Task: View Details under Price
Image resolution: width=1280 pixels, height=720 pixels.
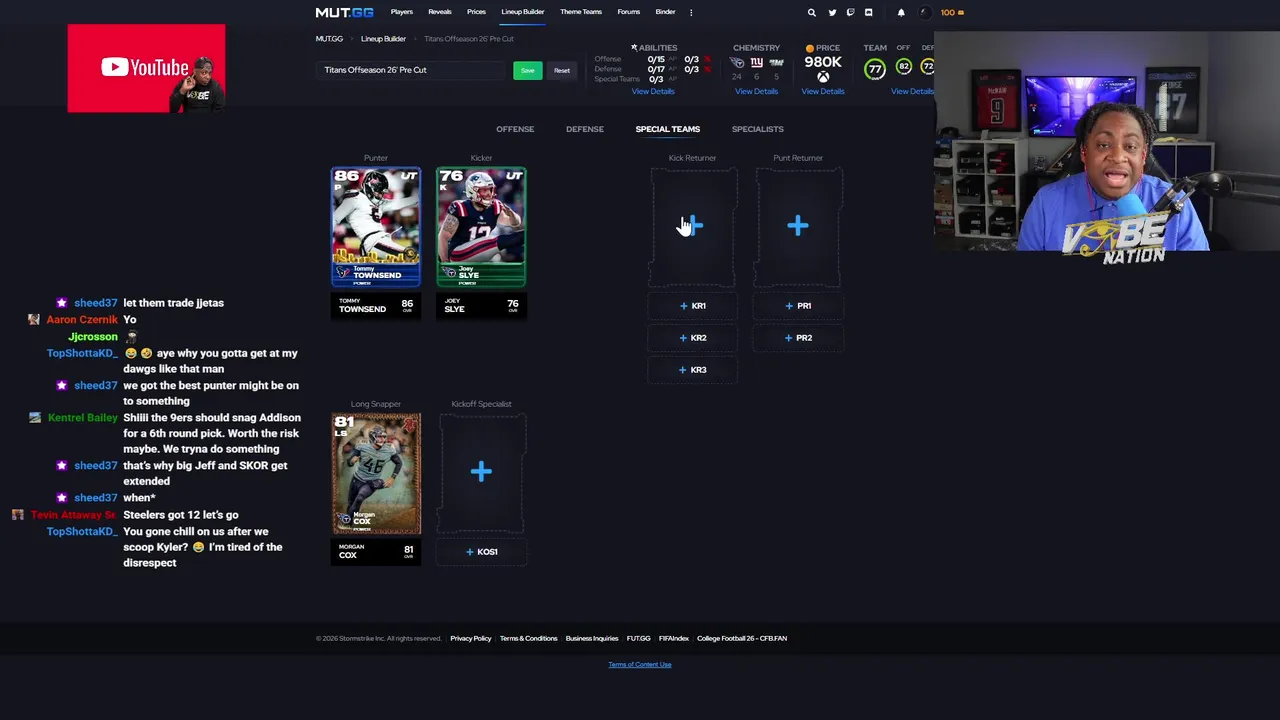Action: coord(823,91)
